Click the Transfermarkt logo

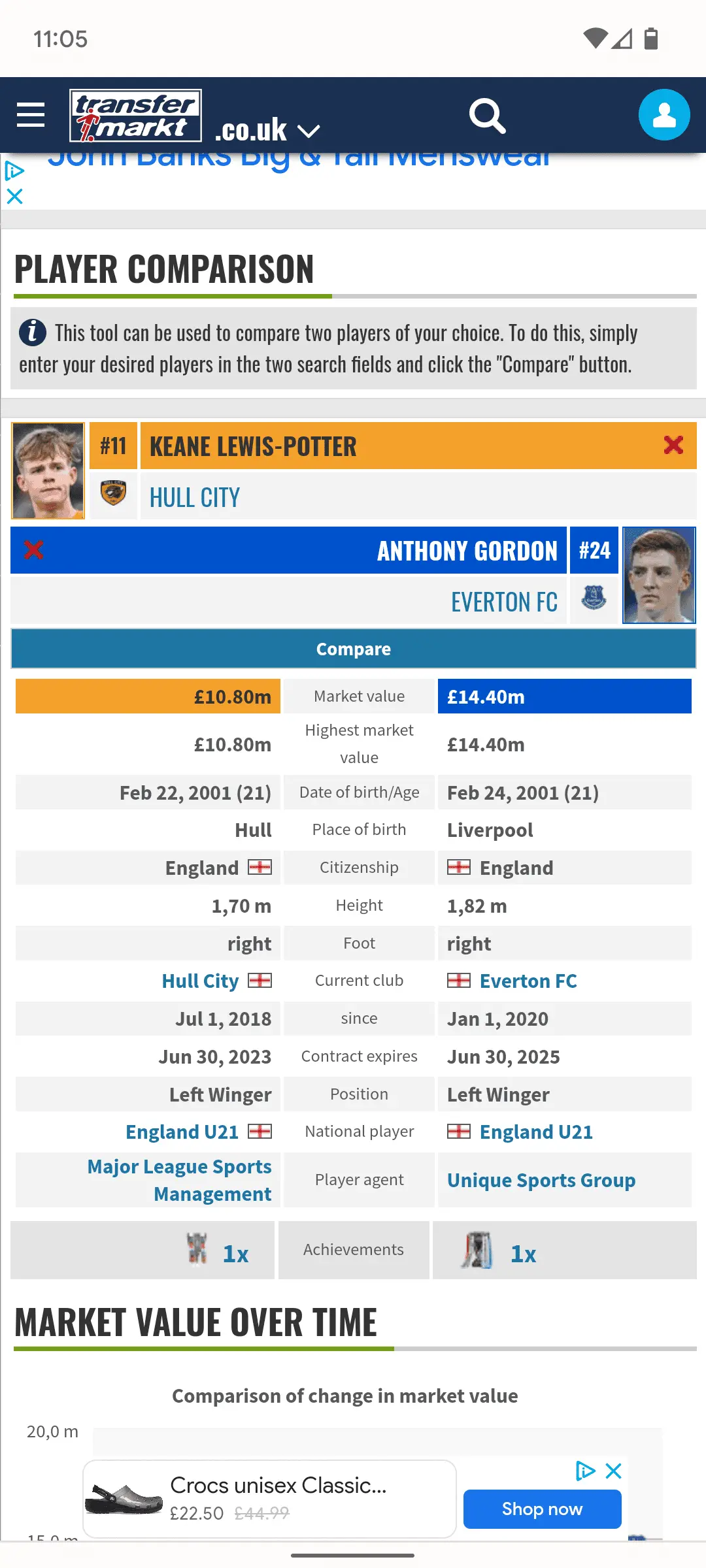[135, 116]
